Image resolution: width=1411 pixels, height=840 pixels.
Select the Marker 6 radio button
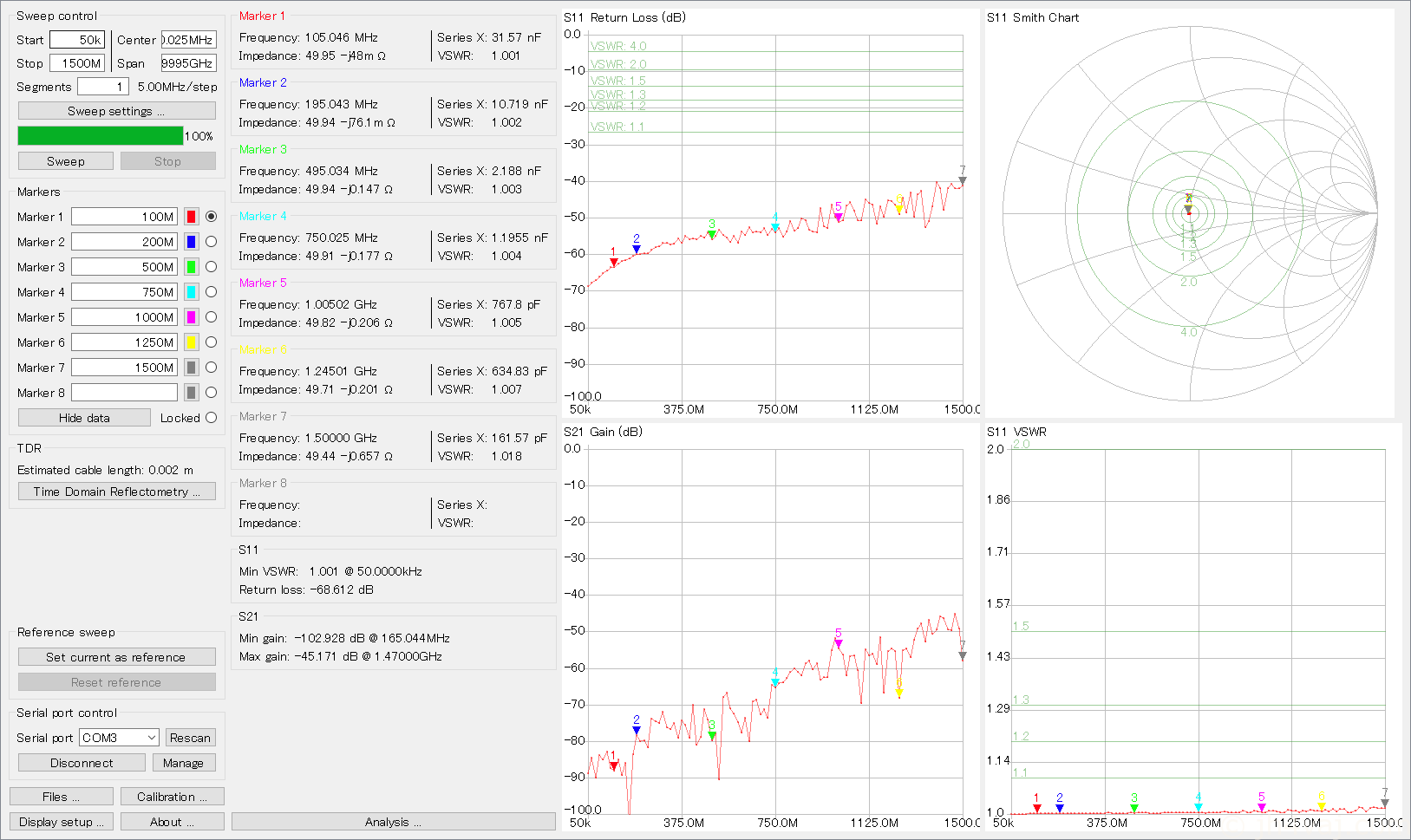coord(211,342)
